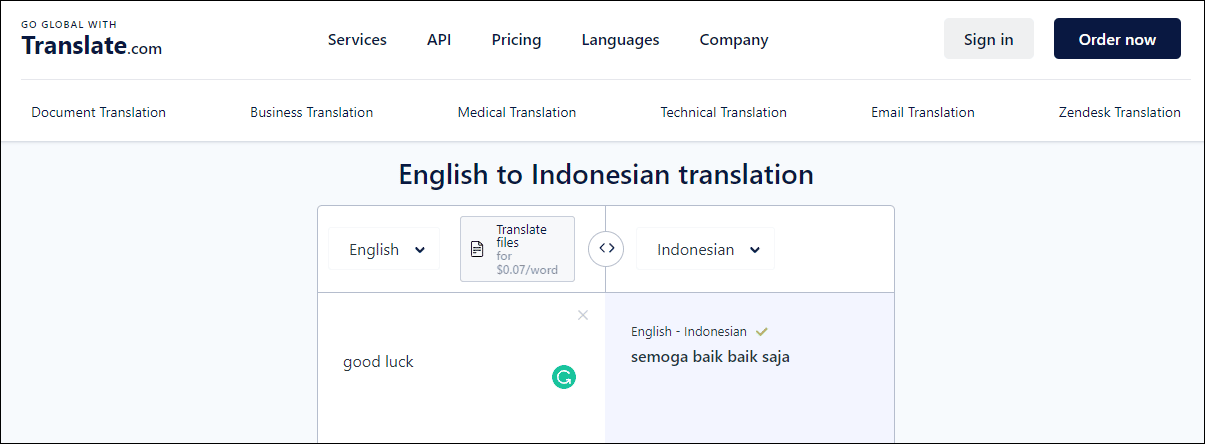The width and height of the screenshot is (1205, 444).
Task: Open the Business Translation link
Action: tap(311, 112)
